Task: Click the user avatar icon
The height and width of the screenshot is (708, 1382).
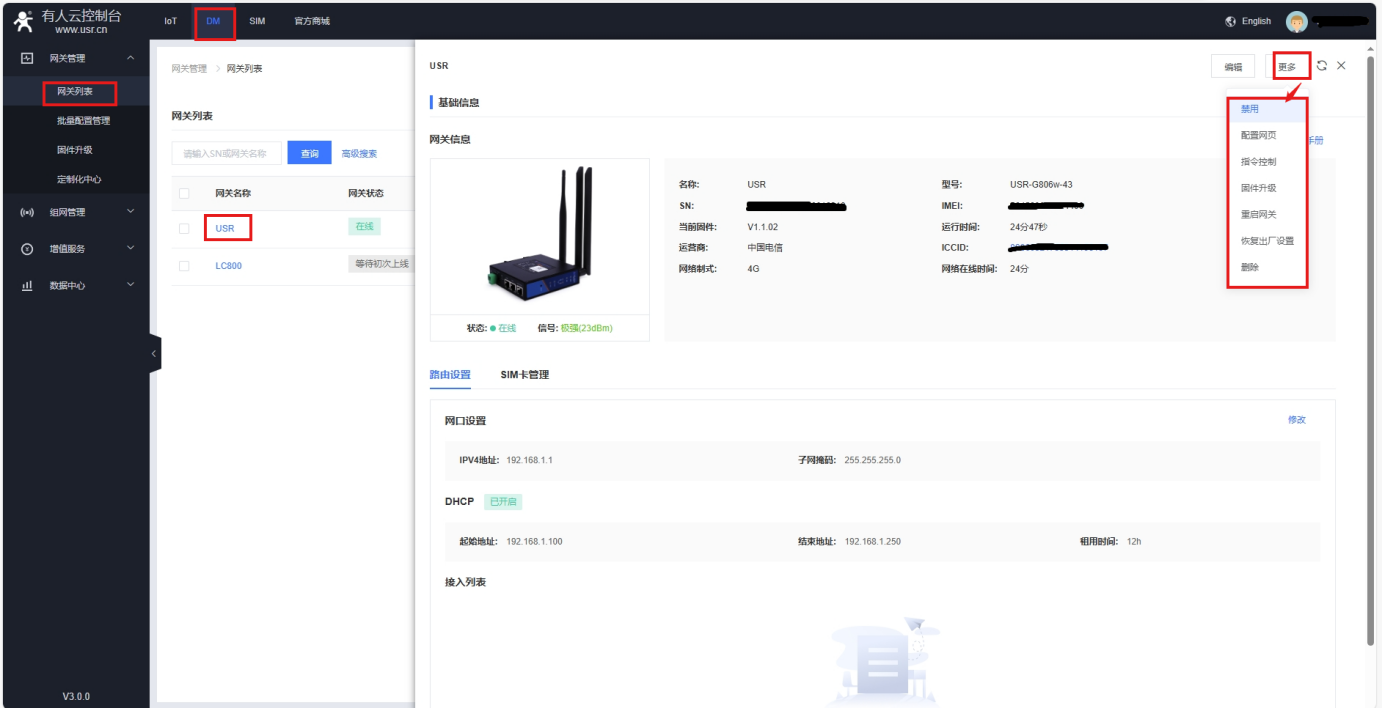Action: [1296, 22]
